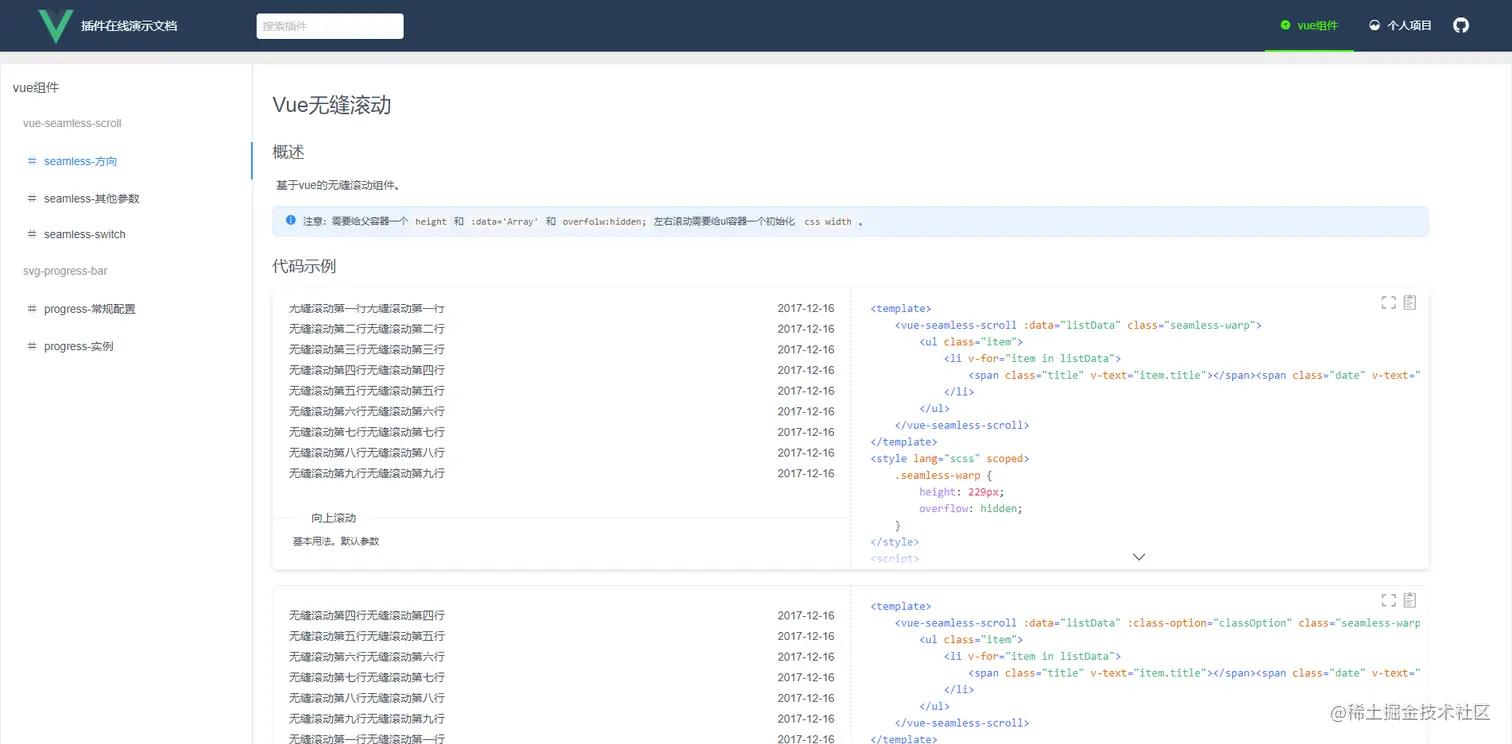
Task: Click the demo row 无缝滚动第三行无缝滚动第三行
Action: tap(367, 350)
